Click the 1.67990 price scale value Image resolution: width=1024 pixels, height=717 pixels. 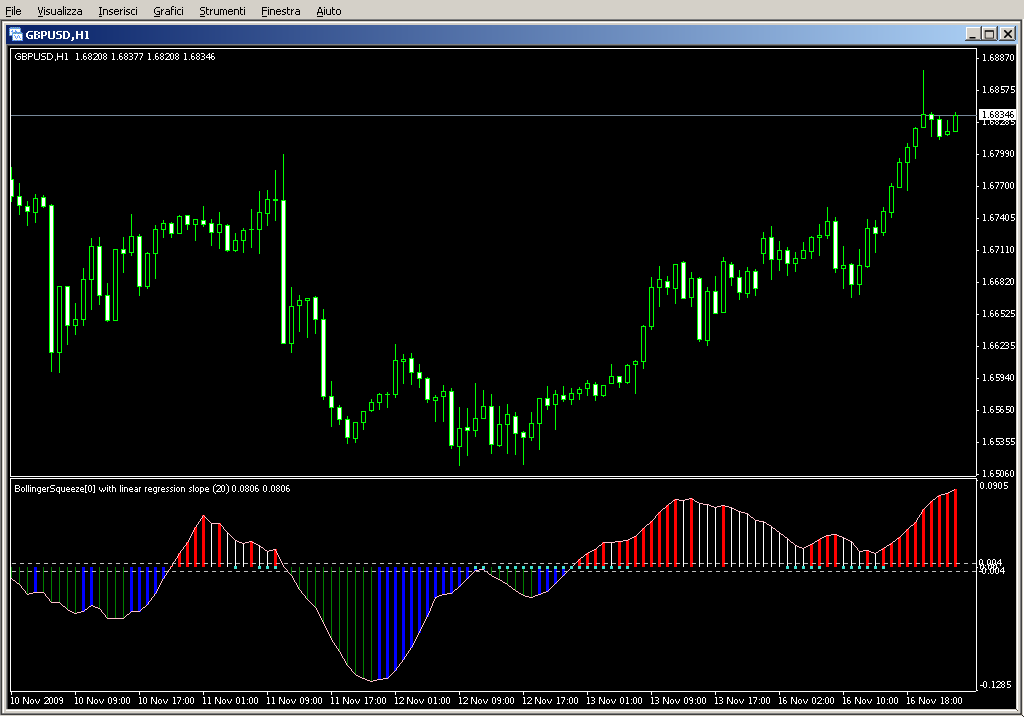998,153
